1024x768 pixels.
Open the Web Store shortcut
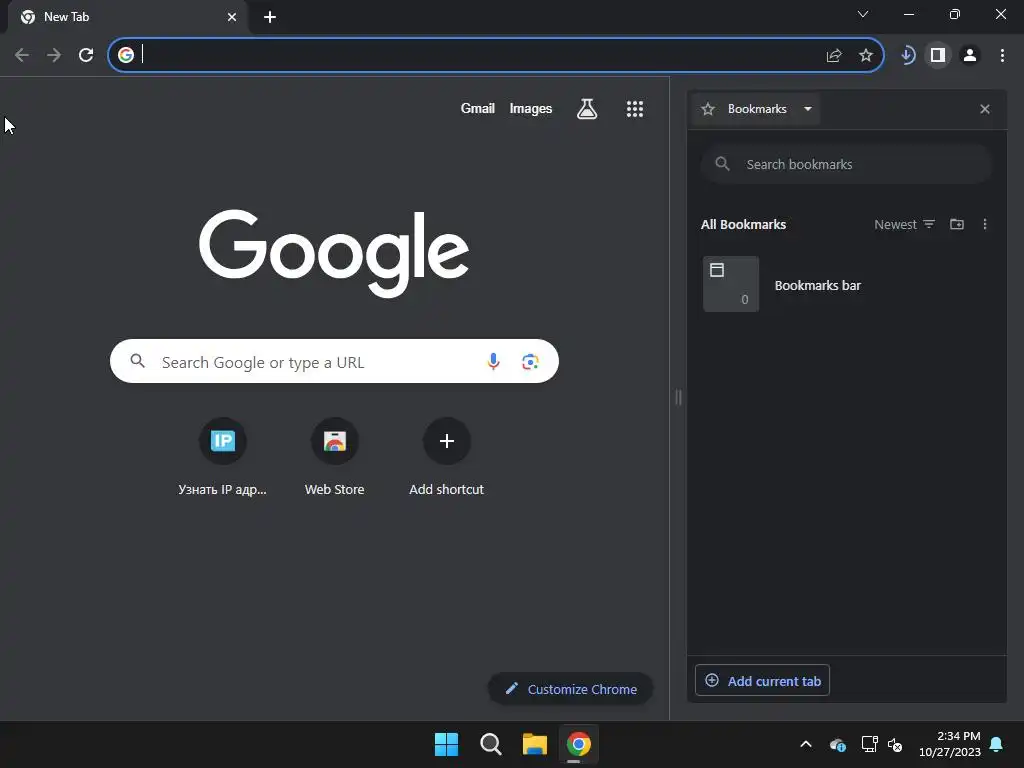334,457
